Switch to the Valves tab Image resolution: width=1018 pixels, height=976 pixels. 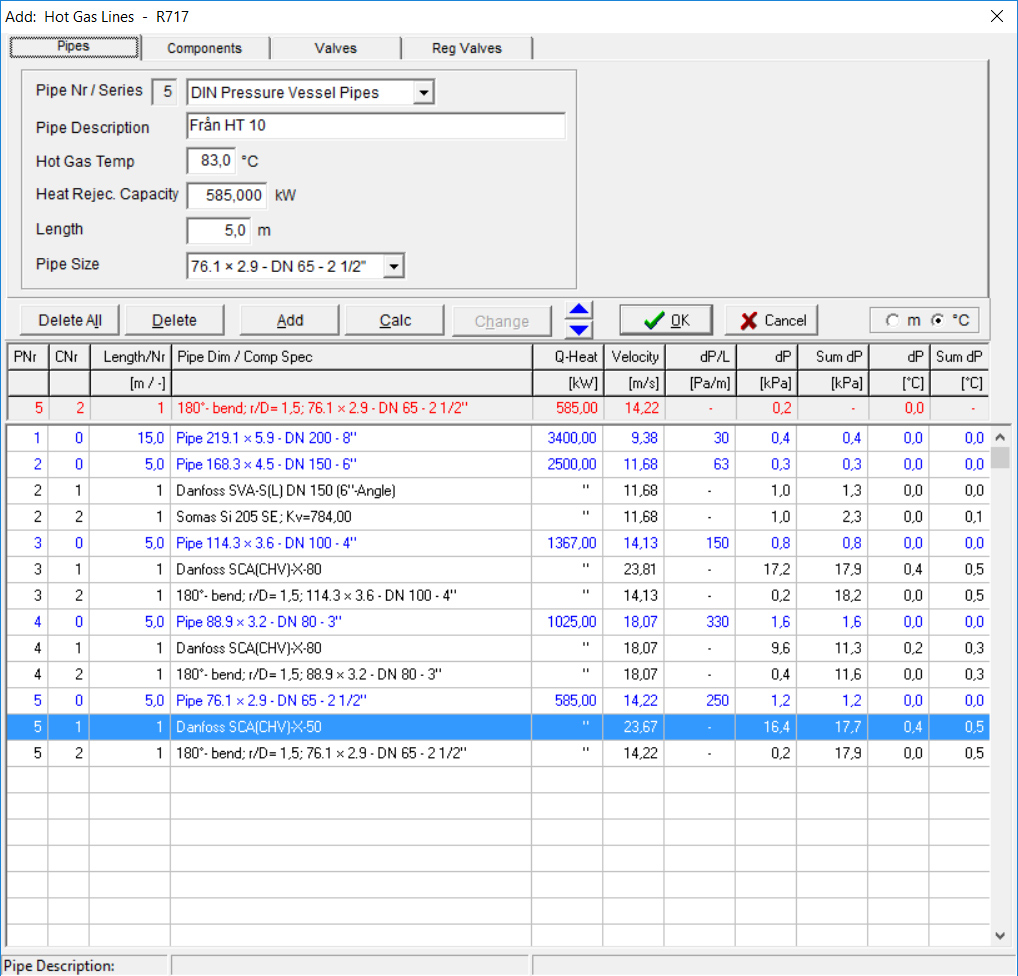click(336, 48)
